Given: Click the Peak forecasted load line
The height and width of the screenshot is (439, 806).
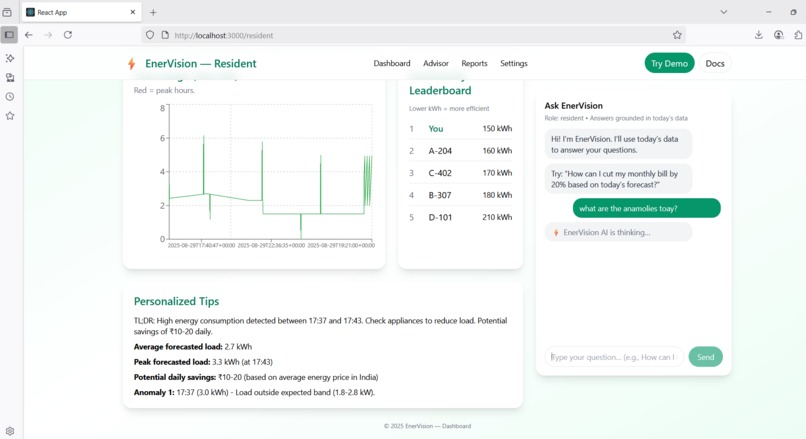Looking at the screenshot, I should (x=204, y=362).
